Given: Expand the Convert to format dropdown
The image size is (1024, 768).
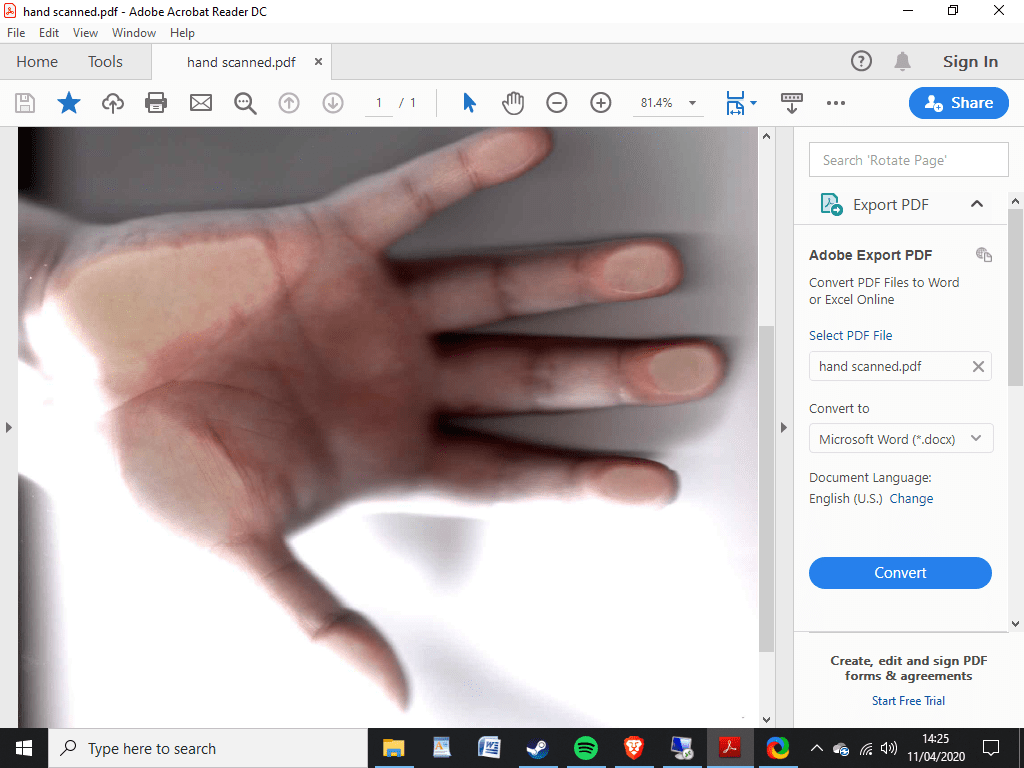Looking at the screenshot, I should point(900,438).
